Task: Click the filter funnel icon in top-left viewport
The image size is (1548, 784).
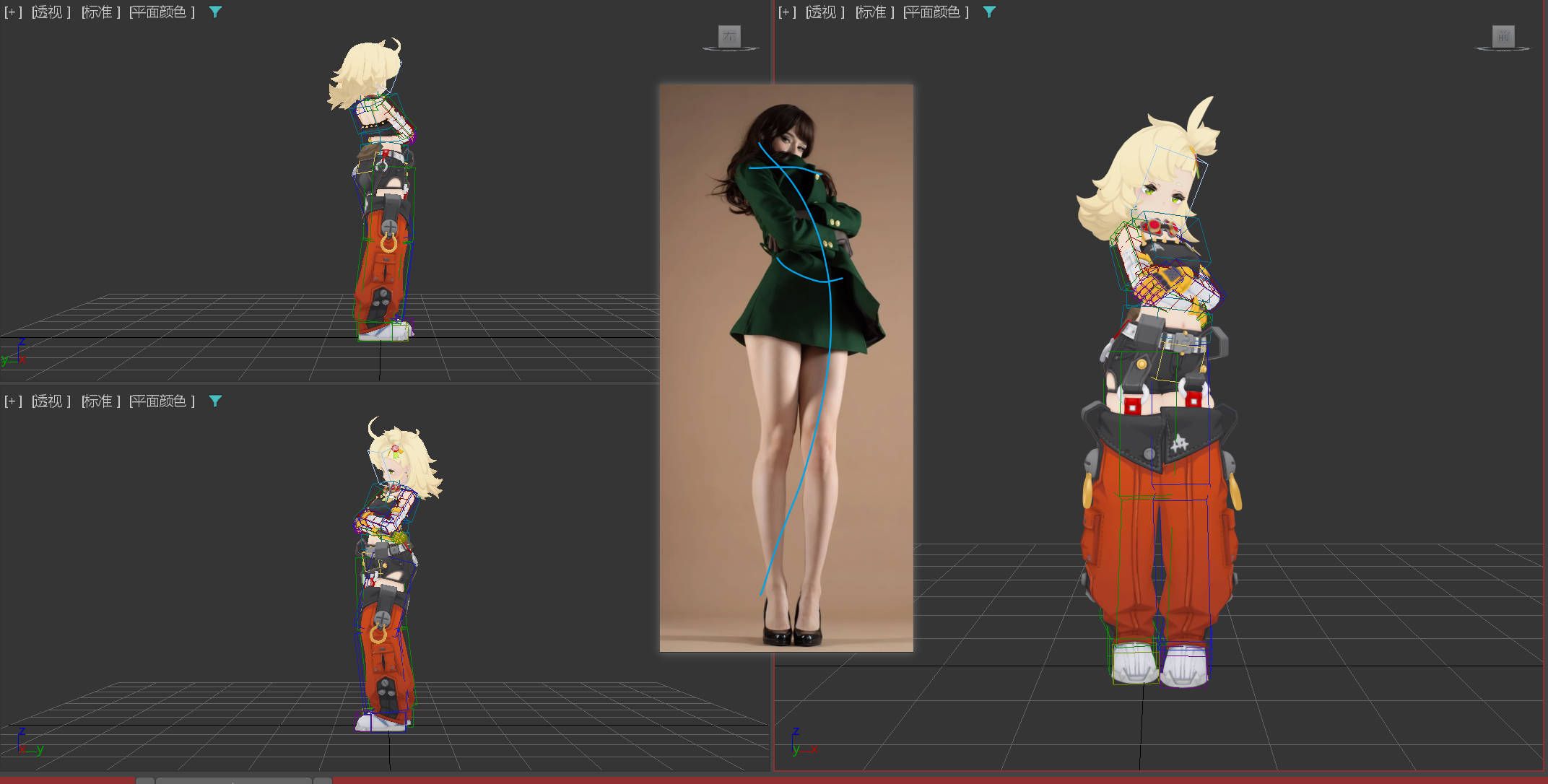Action: coord(215,12)
